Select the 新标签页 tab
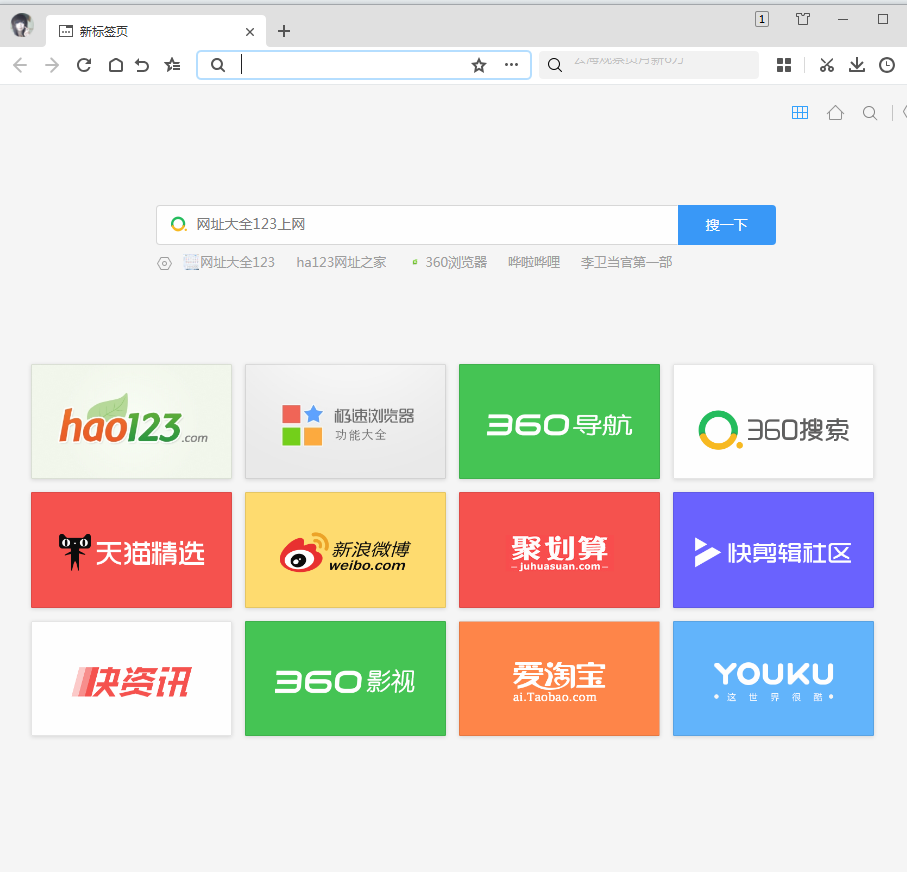 (x=156, y=31)
